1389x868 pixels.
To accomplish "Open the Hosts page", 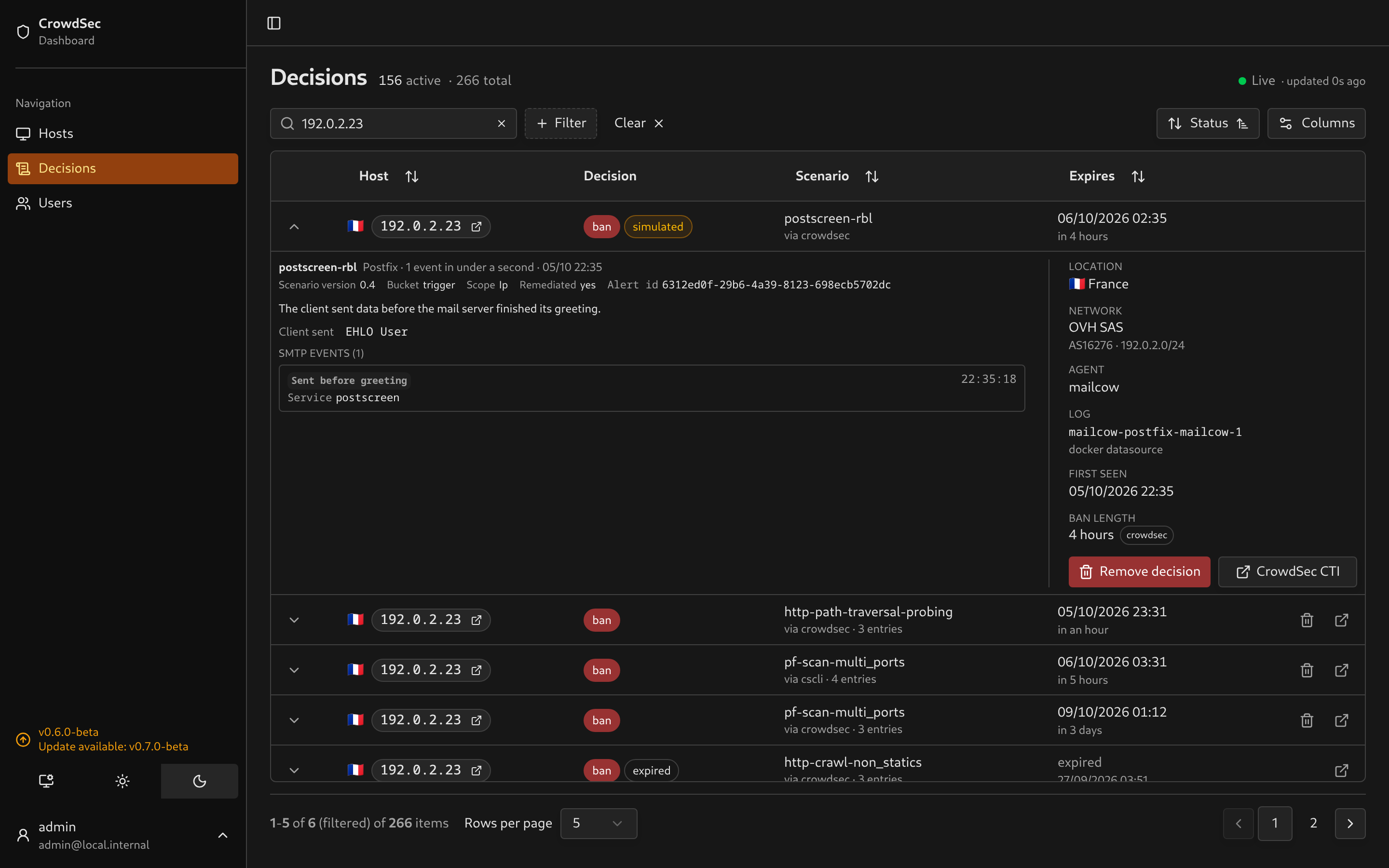I will tap(123, 134).
